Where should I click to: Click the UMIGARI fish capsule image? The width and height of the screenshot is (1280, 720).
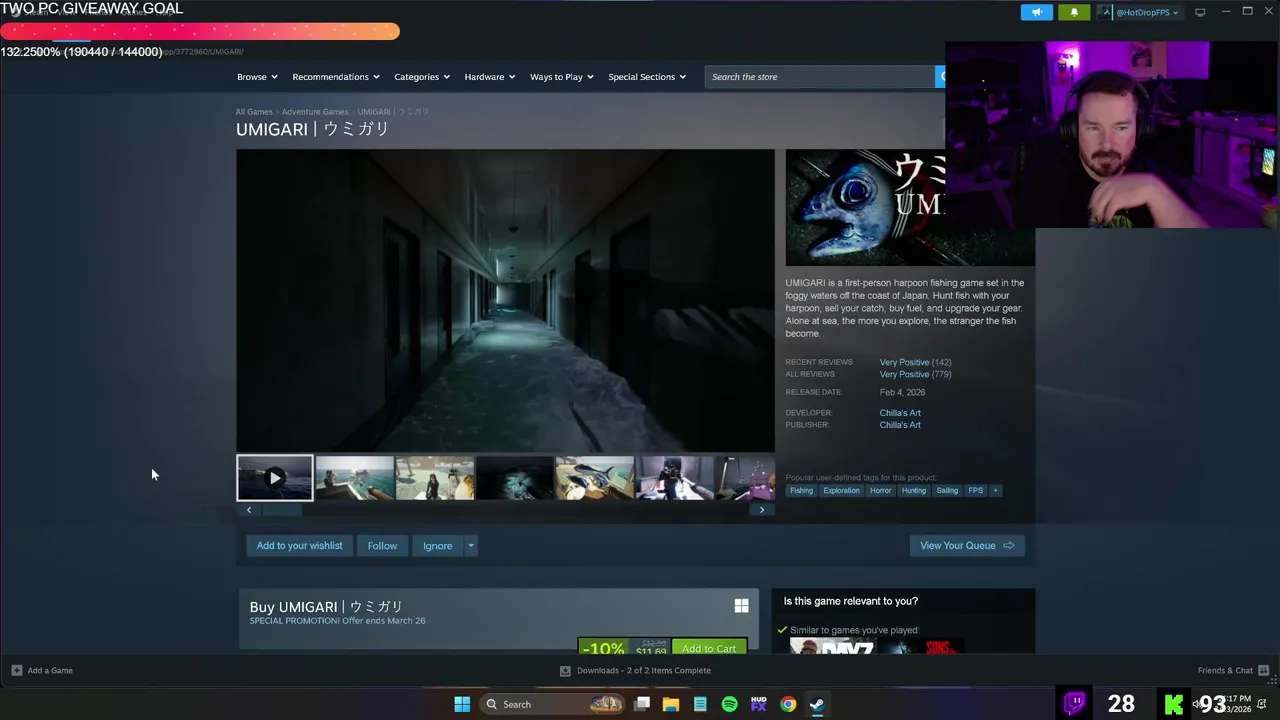click(865, 207)
